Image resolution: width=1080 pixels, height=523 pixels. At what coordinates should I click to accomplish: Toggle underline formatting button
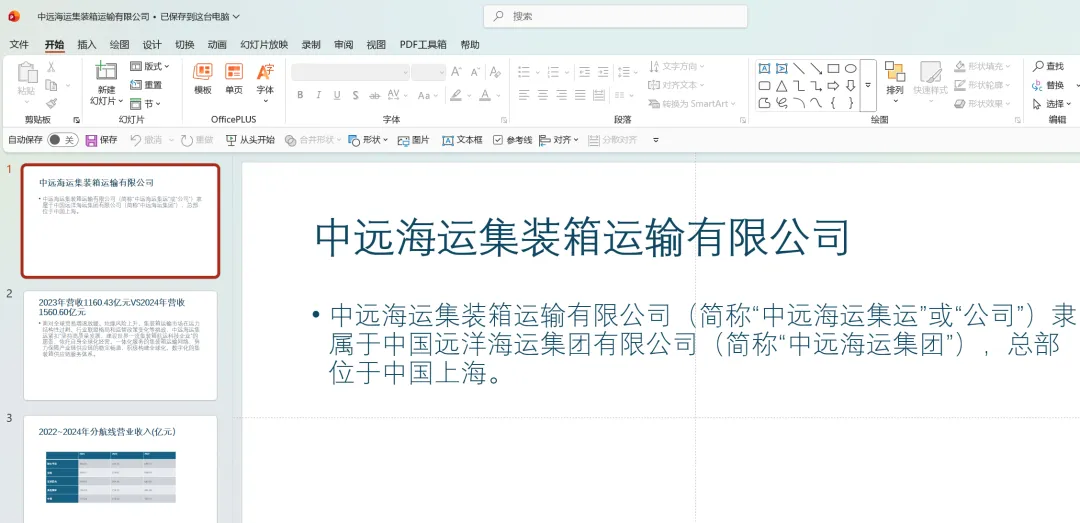pos(337,95)
